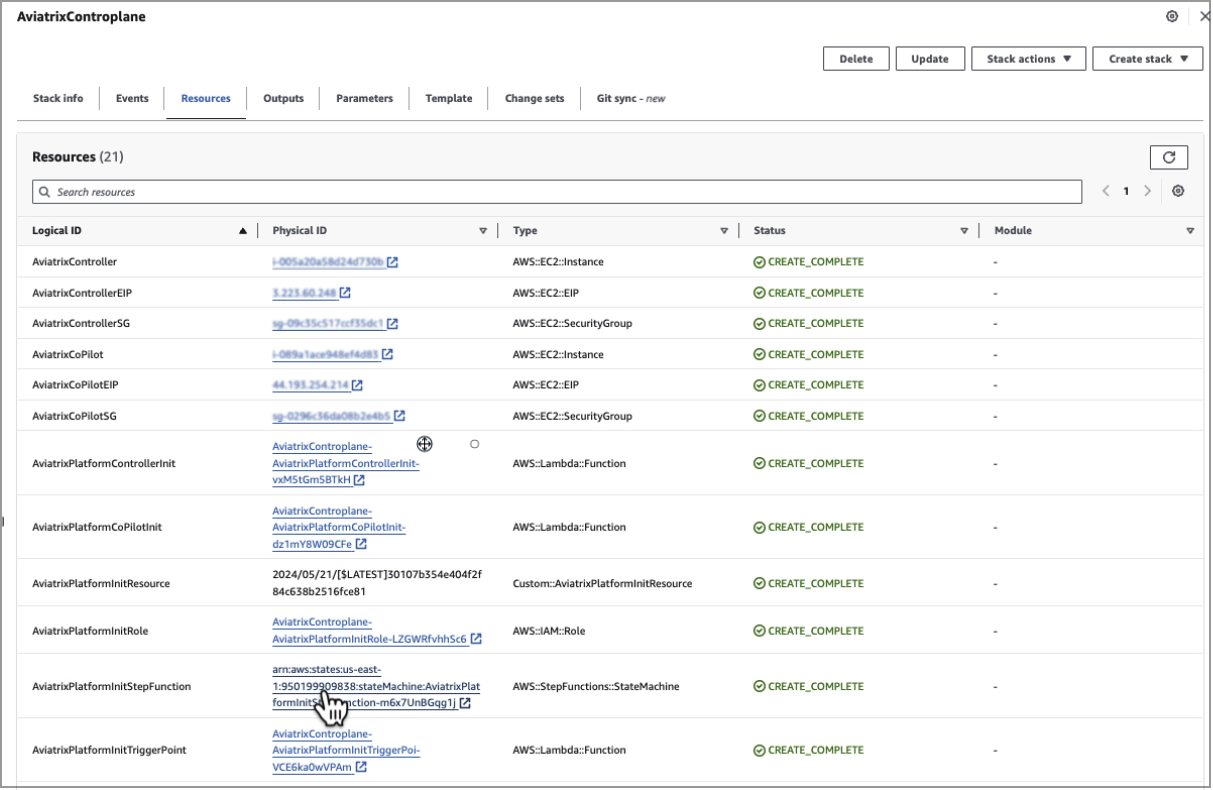Click the refresh resources icon button

(x=1168, y=157)
